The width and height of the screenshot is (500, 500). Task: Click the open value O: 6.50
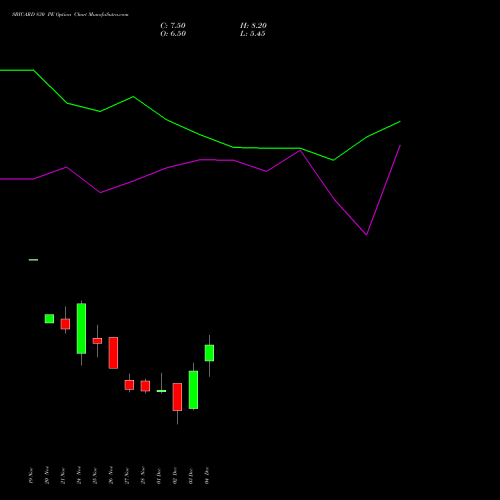(x=173, y=34)
